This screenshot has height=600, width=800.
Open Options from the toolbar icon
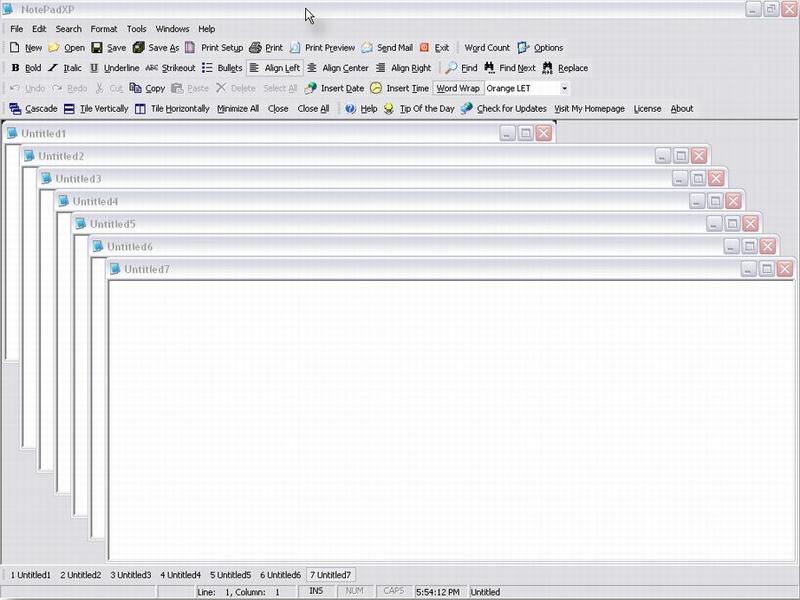pos(523,47)
